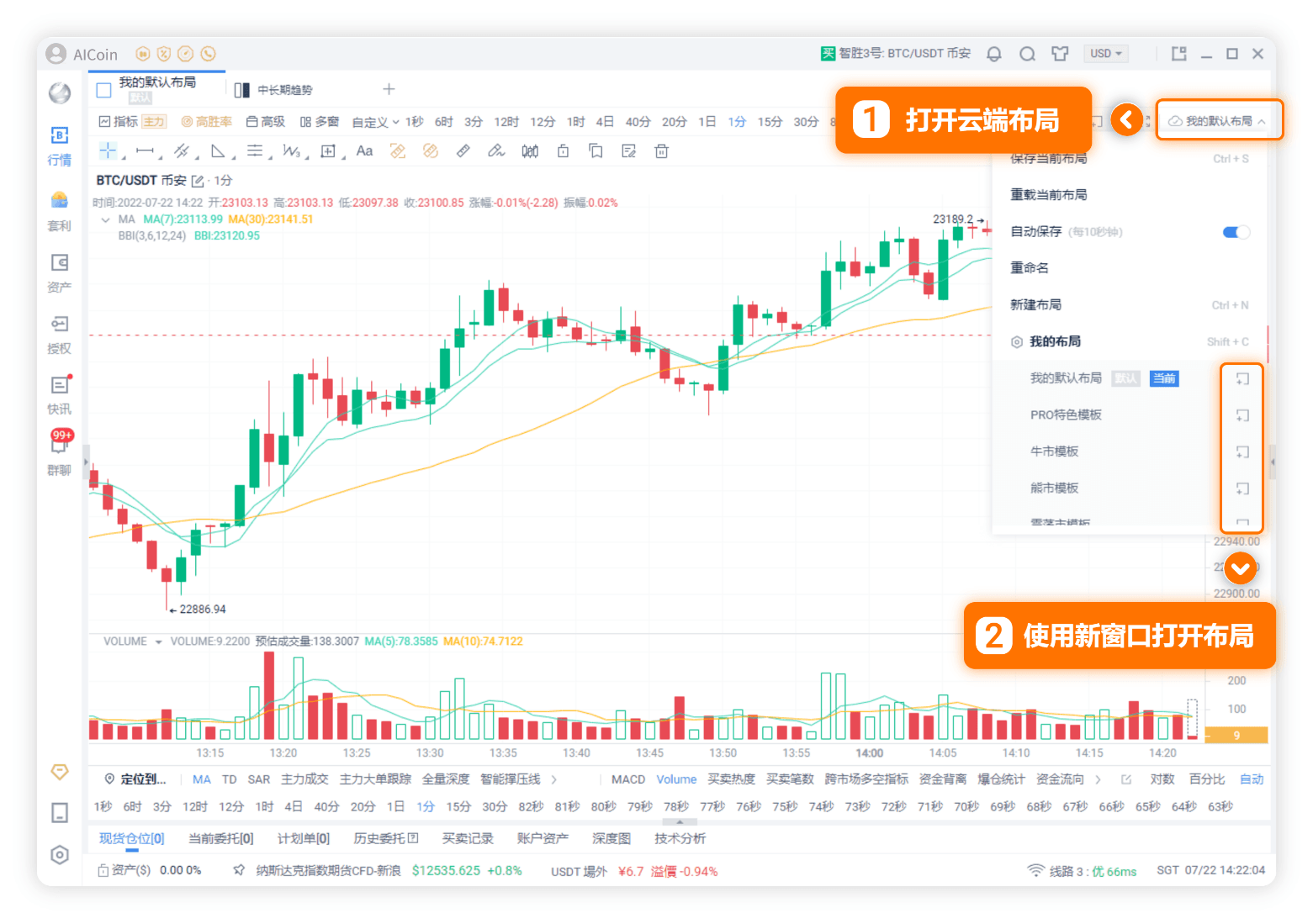Select the 15分 period in the top toolbar
The image size is (1313, 924).
click(x=770, y=122)
